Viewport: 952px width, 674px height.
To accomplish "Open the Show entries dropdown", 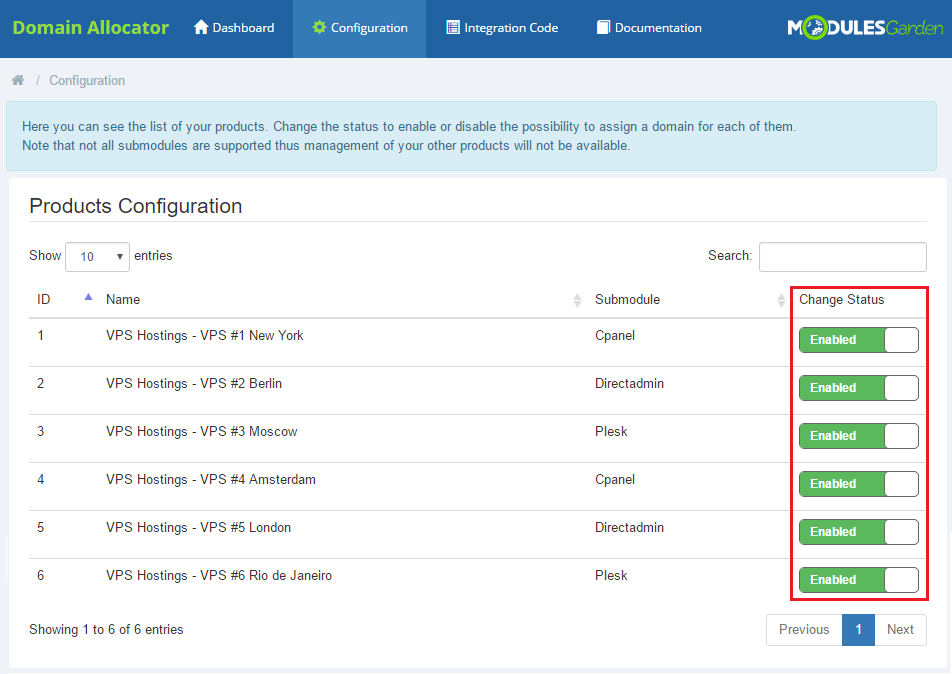I will point(98,256).
